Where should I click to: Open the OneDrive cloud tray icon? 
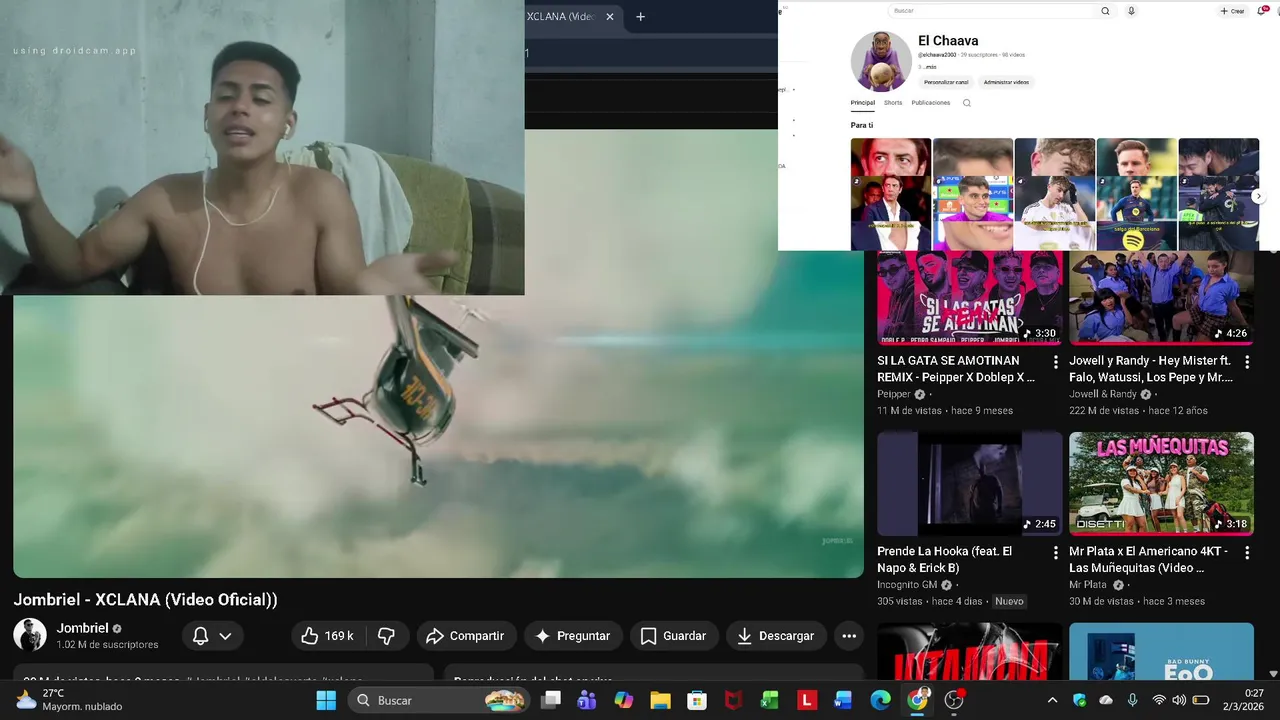click(1106, 700)
